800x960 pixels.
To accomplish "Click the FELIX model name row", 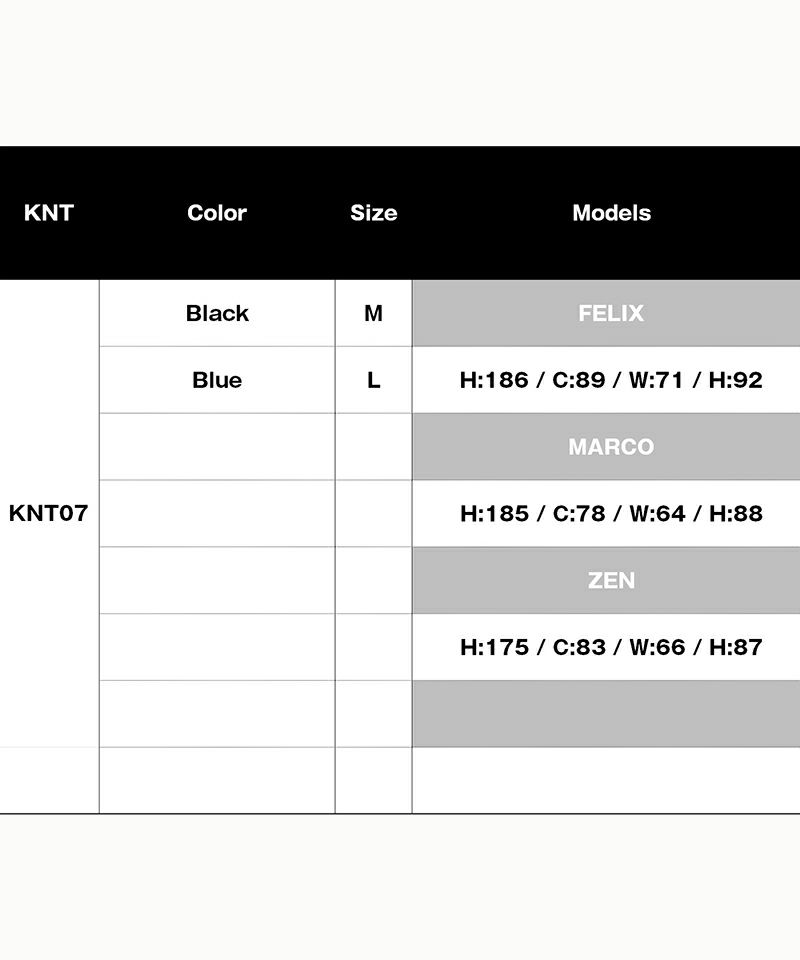I will coord(611,313).
